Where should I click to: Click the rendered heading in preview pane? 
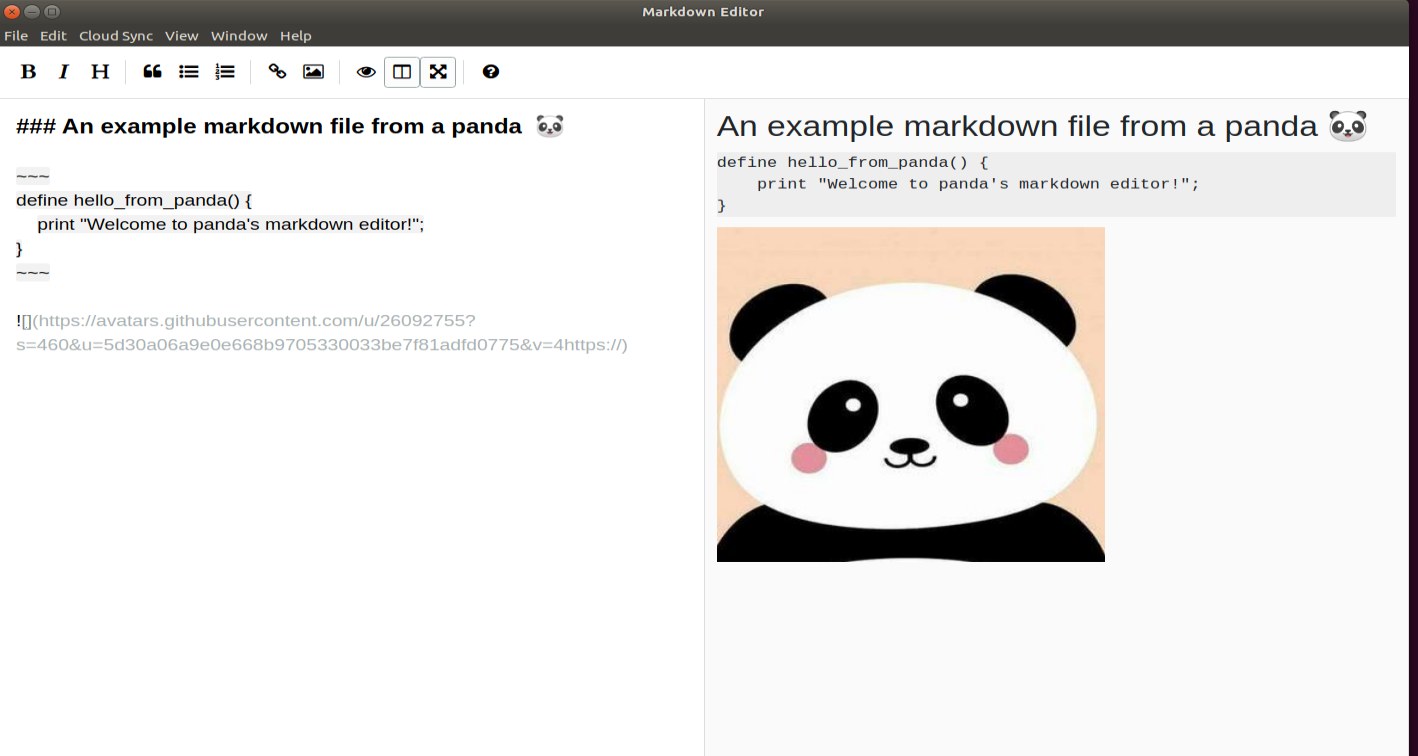click(x=1042, y=126)
